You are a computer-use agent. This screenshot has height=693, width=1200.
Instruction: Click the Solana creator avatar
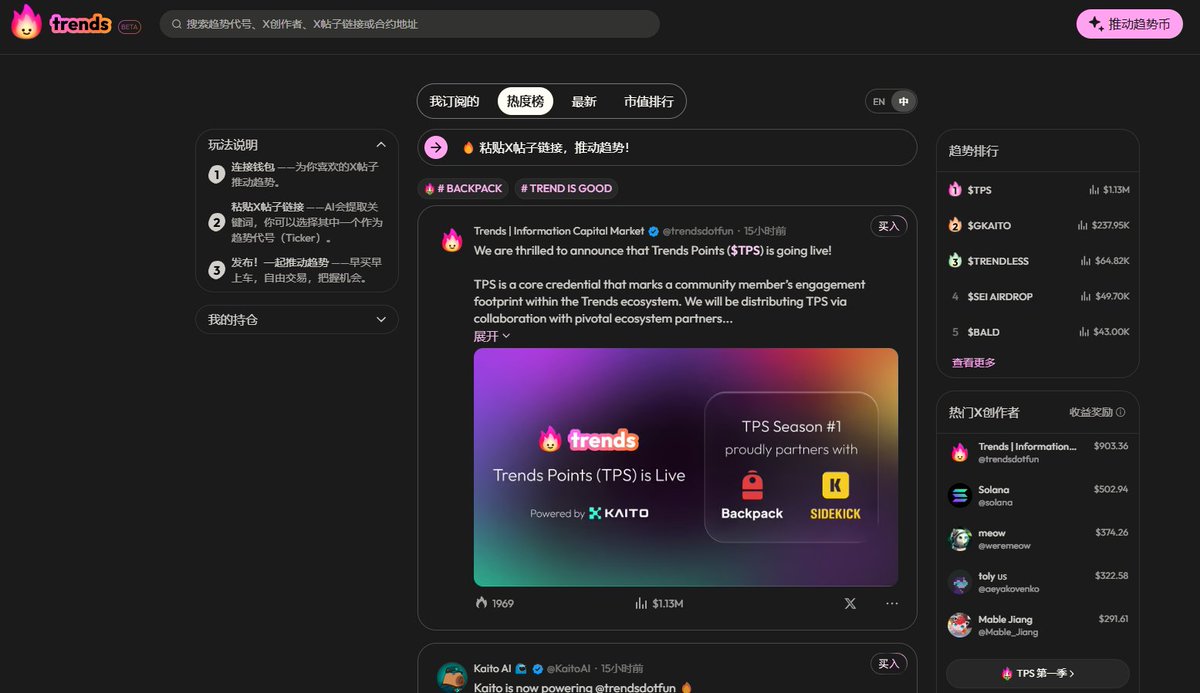pos(960,495)
